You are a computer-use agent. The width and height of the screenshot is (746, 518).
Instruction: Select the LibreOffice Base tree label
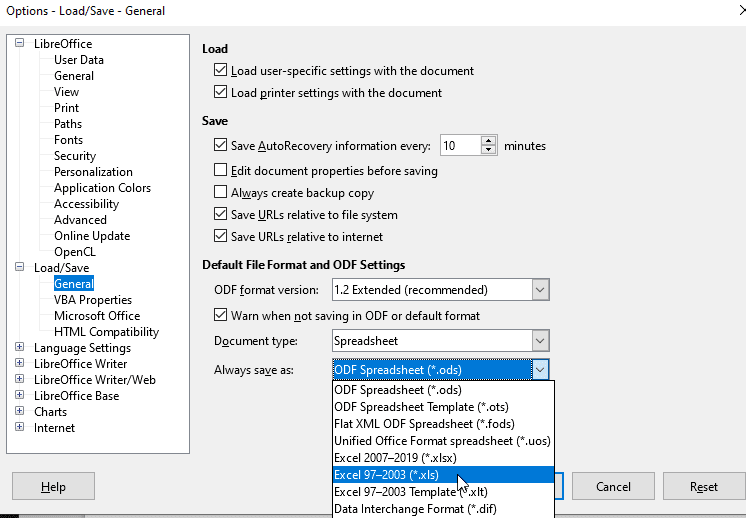tap(77, 396)
